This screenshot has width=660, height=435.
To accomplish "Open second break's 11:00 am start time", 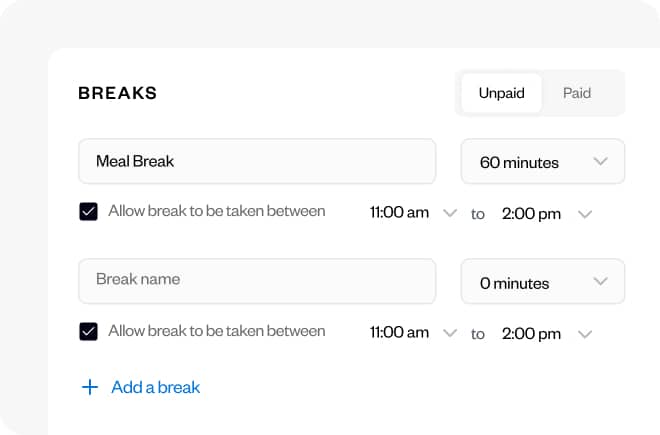I will coord(399,334).
